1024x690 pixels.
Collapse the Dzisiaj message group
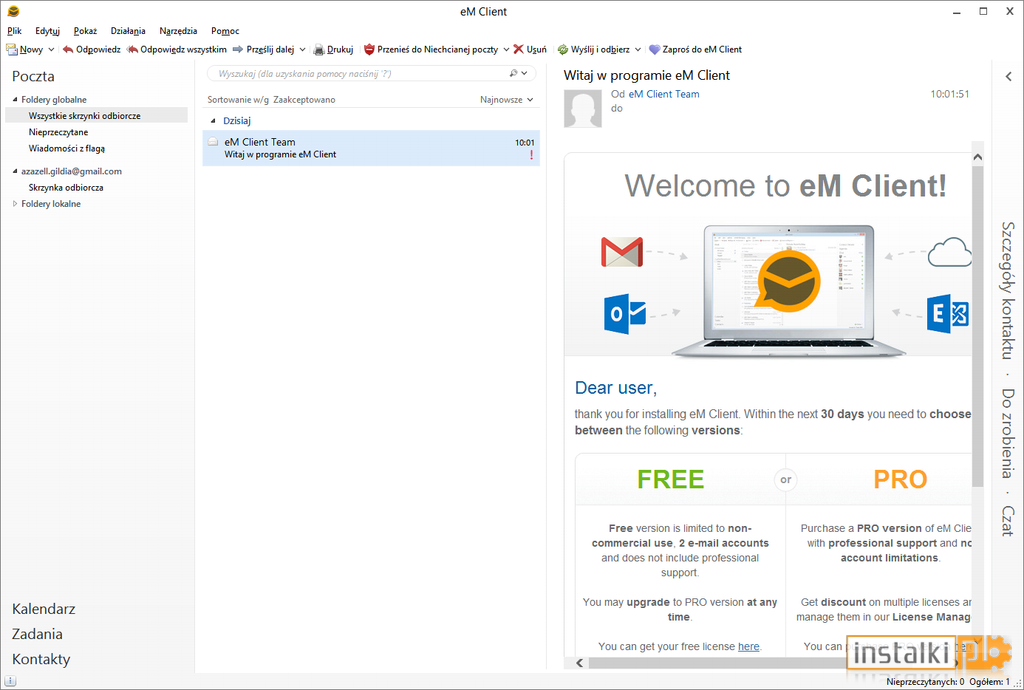[213, 121]
